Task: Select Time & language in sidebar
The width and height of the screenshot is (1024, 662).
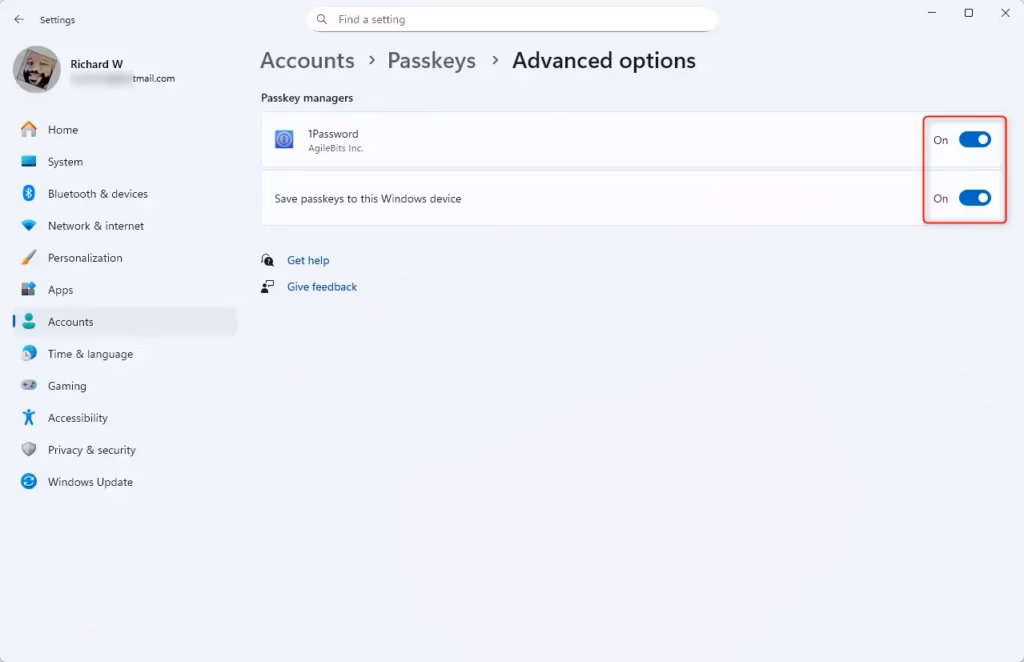Action: (x=90, y=354)
